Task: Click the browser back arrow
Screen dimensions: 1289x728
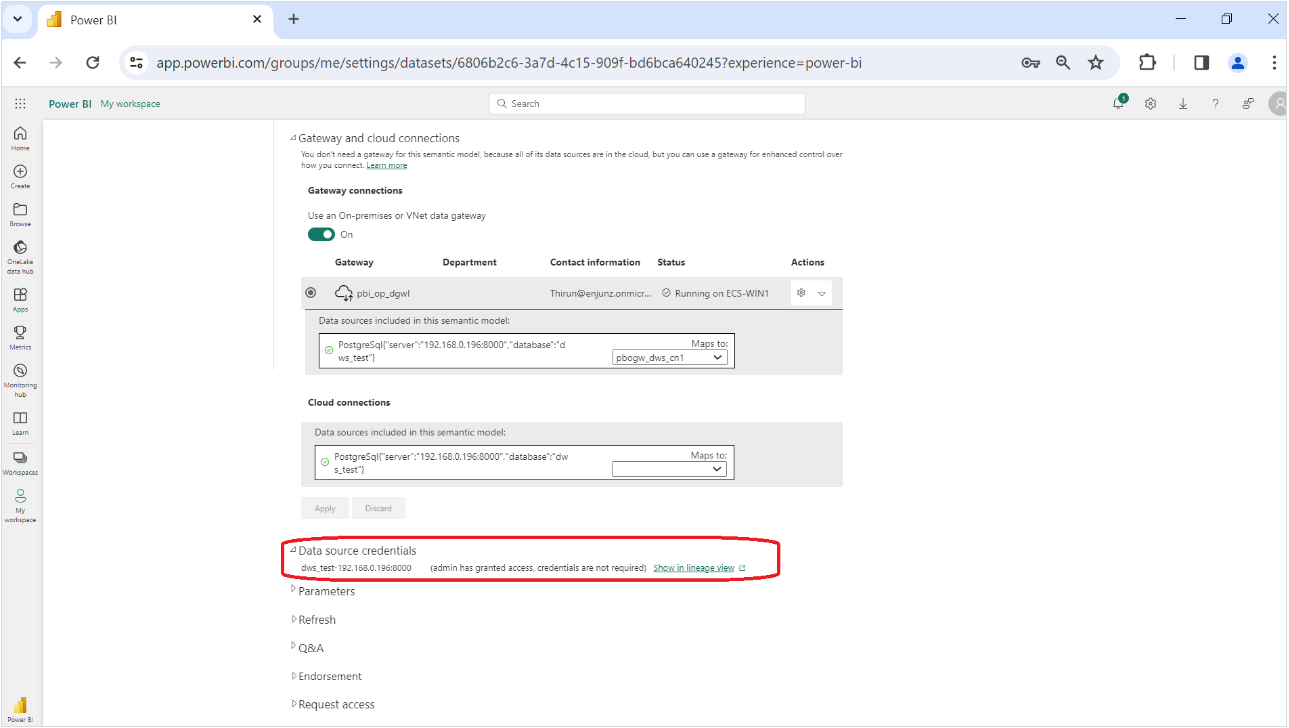Action: (x=20, y=62)
